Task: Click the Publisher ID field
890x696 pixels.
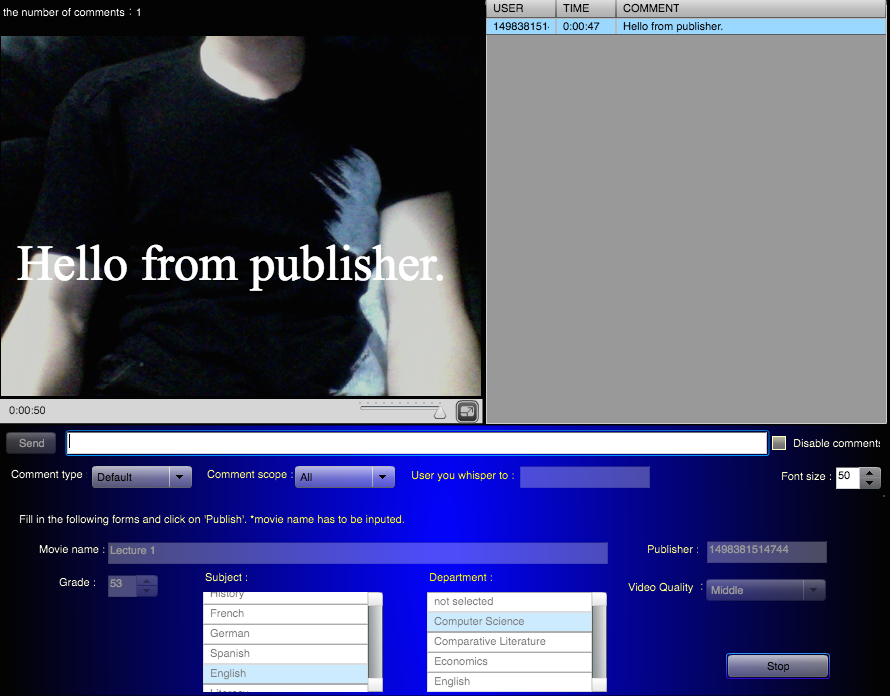Action: click(x=766, y=552)
